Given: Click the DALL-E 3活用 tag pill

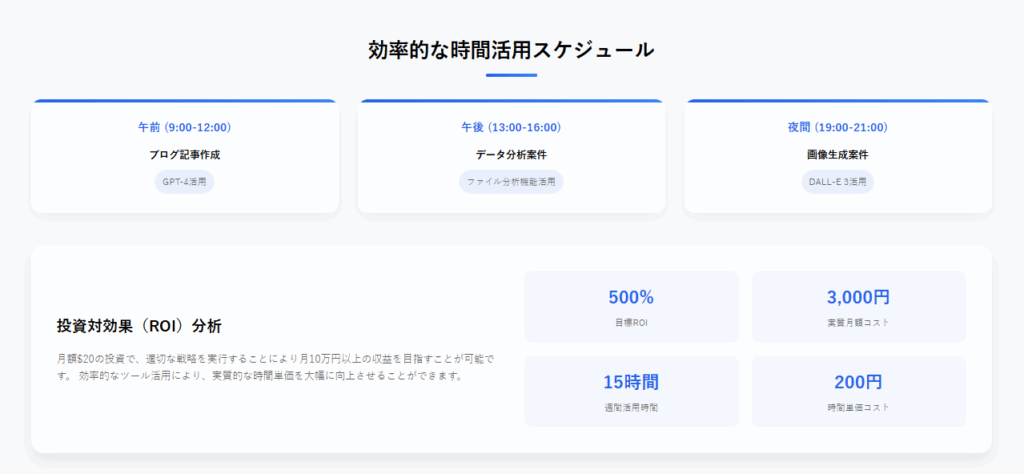Looking at the screenshot, I should pos(838,182).
